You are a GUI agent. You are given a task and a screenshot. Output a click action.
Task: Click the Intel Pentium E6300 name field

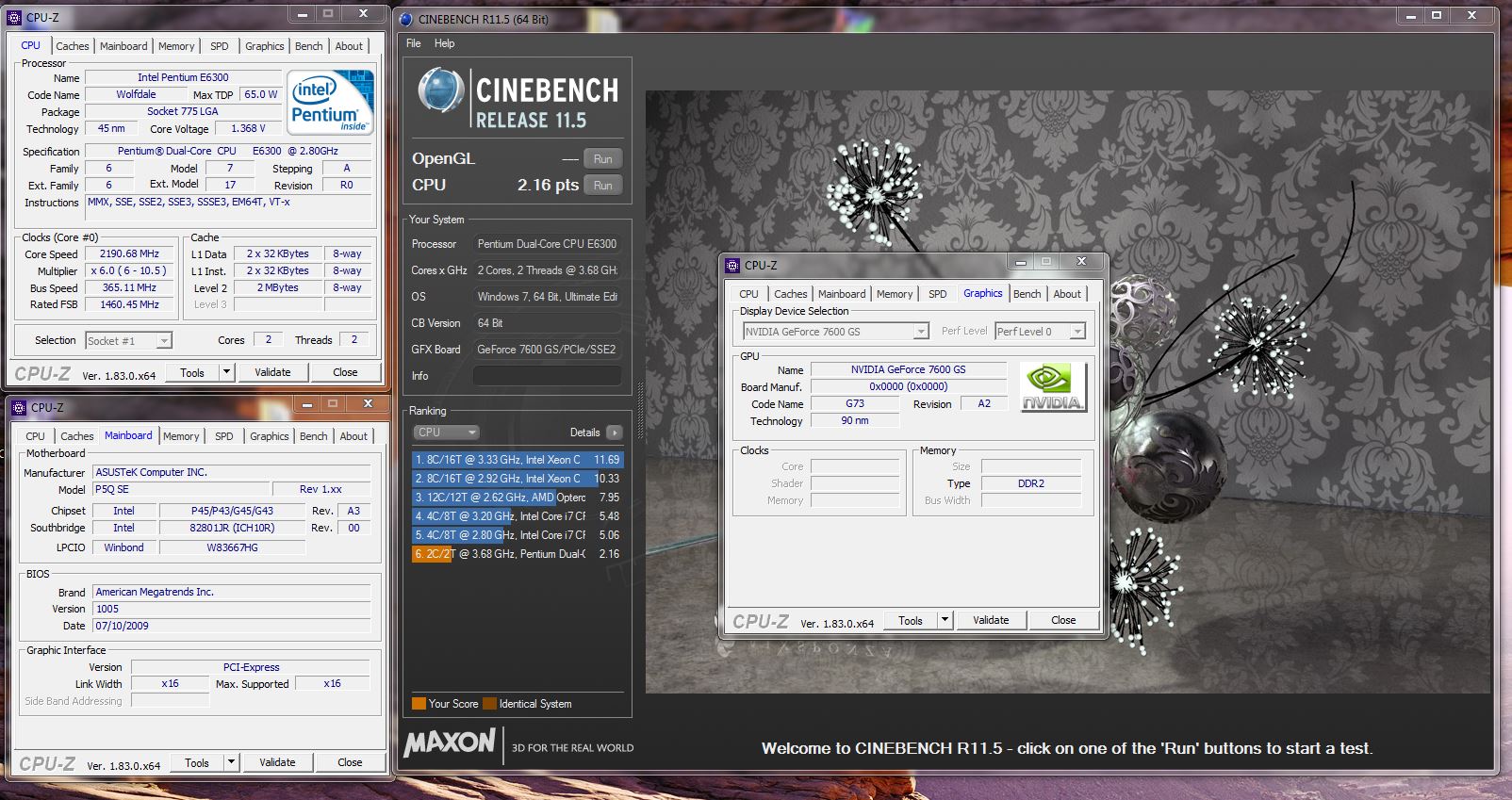[x=183, y=77]
